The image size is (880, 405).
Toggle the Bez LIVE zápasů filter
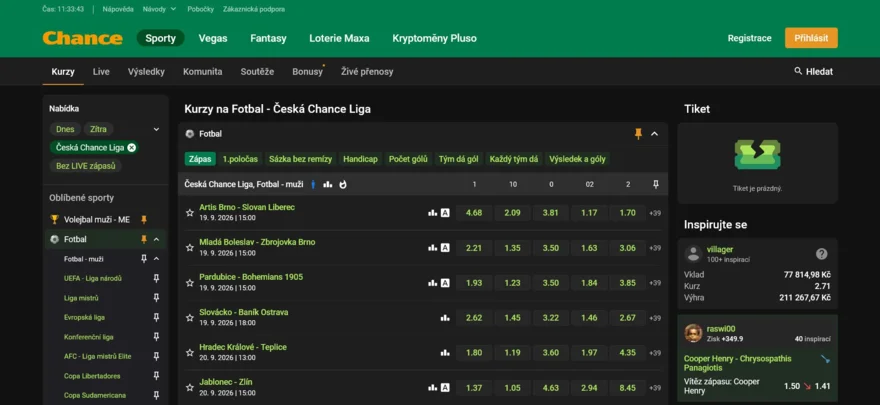click(x=86, y=166)
